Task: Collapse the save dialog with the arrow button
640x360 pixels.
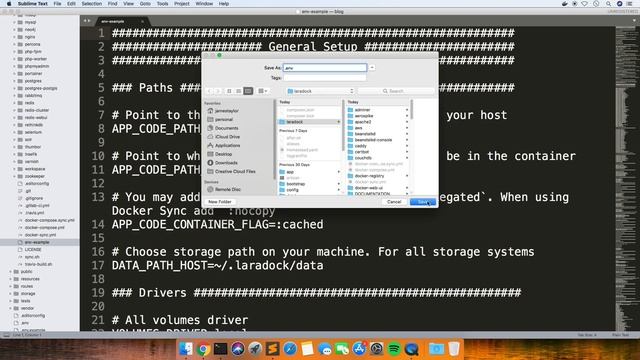Action: coord(372,68)
